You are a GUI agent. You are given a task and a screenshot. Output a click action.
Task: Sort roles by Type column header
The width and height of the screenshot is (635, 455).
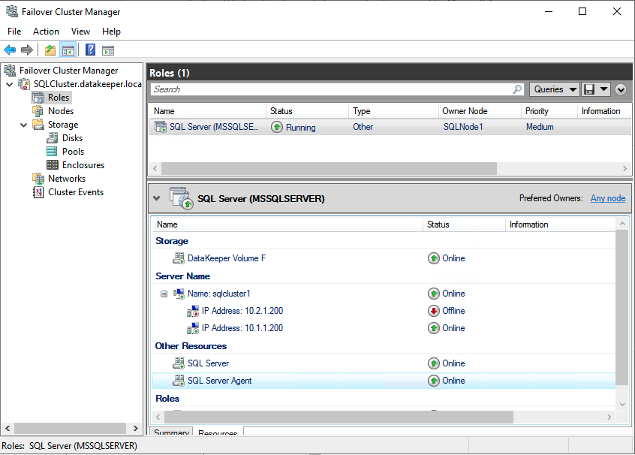pos(393,111)
